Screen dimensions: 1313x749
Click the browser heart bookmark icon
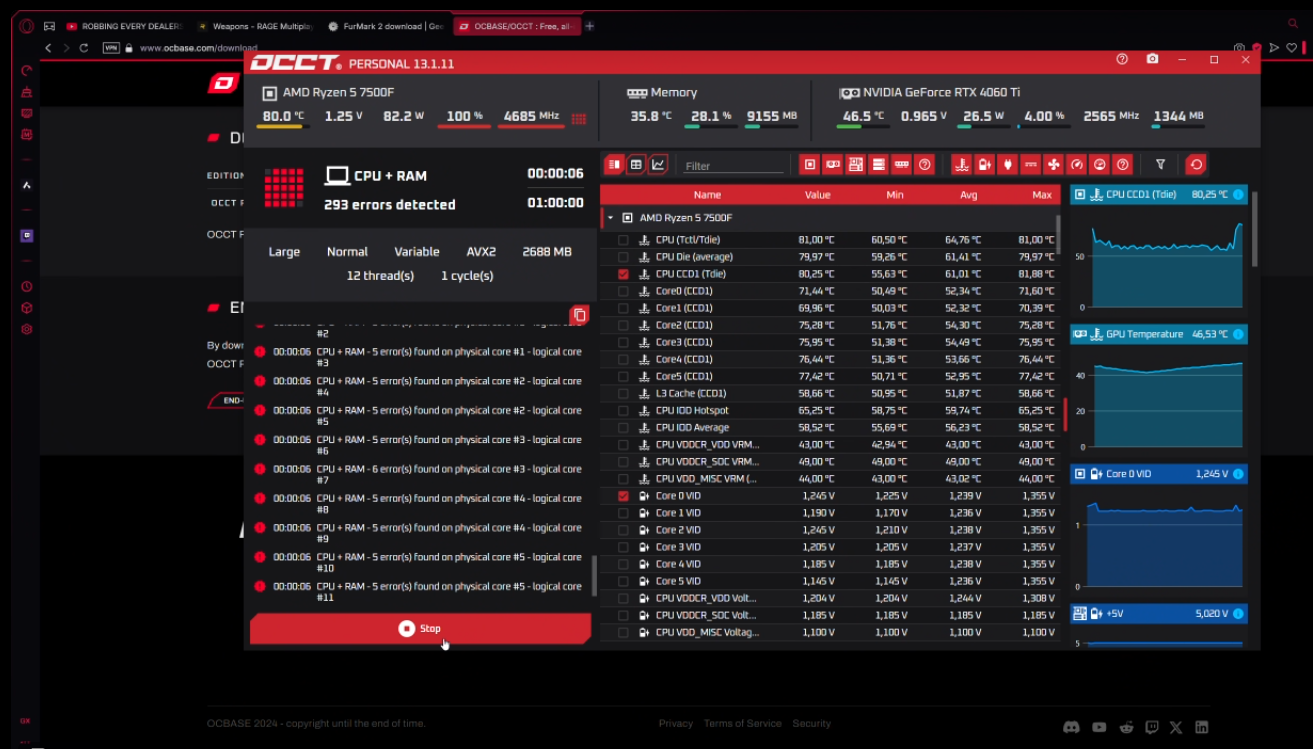coord(1290,47)
